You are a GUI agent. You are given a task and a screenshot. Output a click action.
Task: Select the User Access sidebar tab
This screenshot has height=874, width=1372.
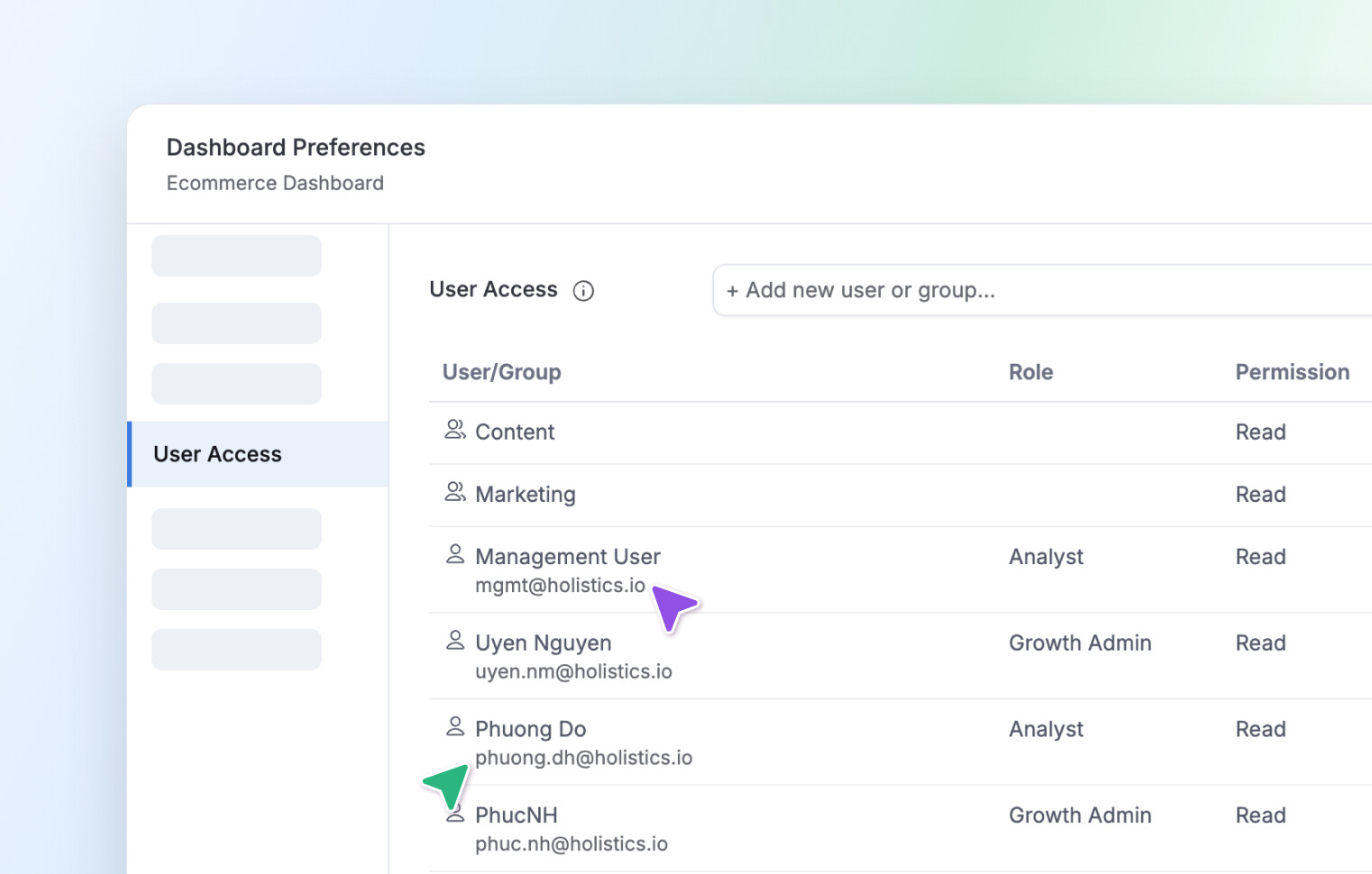click(x=217, y=454)
